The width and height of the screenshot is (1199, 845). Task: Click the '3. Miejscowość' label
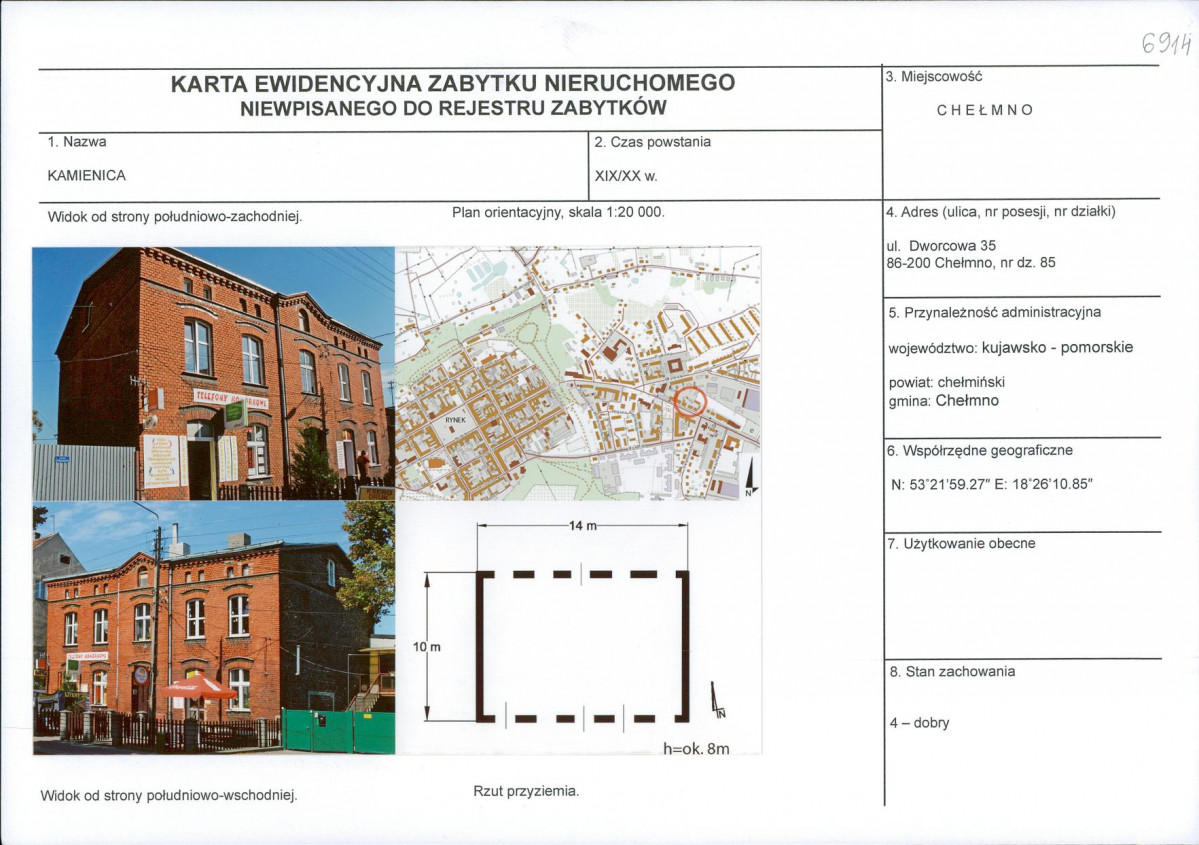coord(934,76)
